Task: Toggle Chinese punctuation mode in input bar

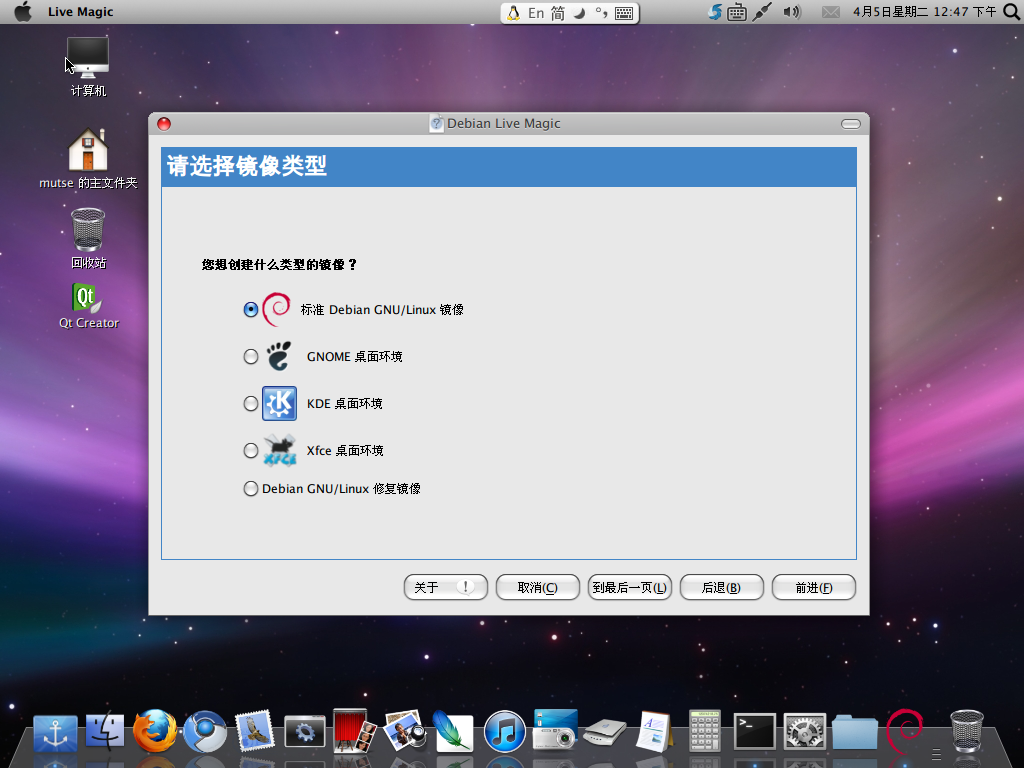Action: [601, 13]
